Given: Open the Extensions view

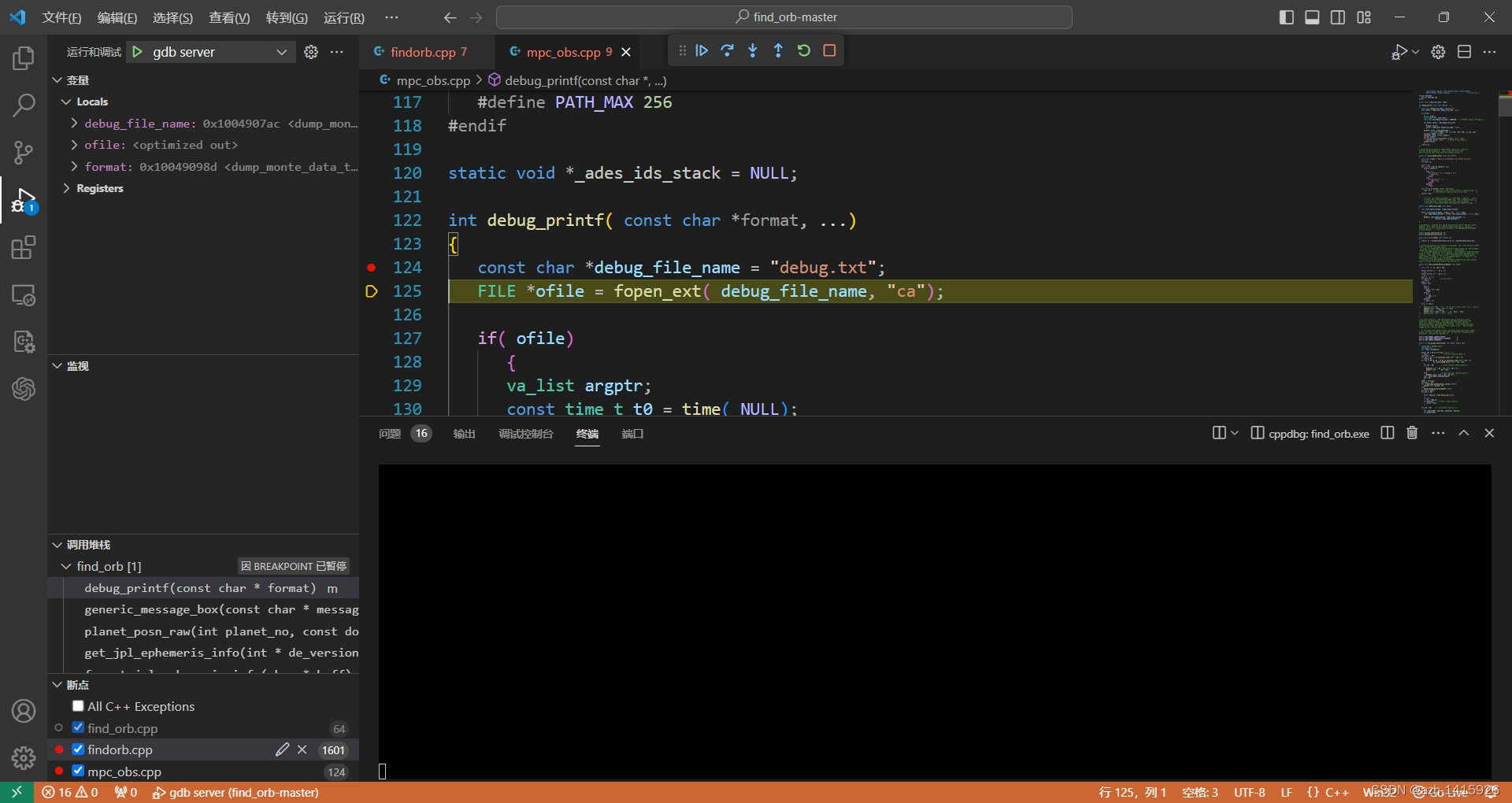Looking at the screenshot, I should point(24,248).
